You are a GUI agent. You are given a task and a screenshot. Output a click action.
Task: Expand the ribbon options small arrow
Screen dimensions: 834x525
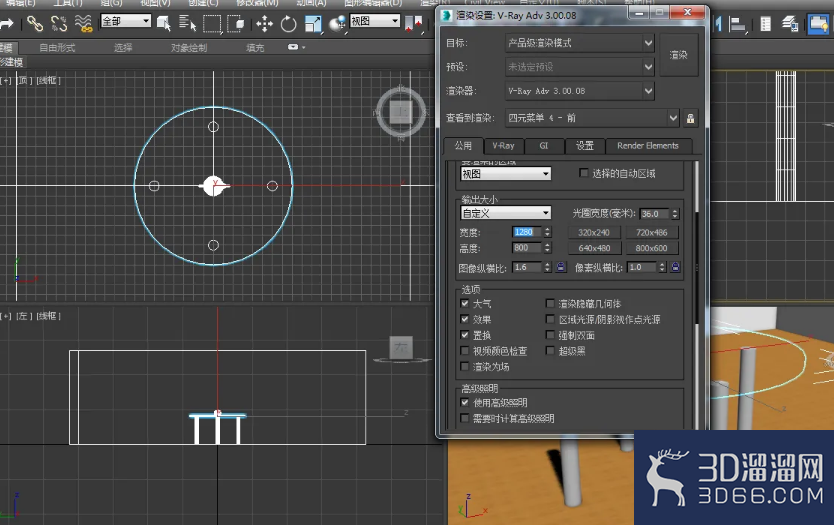click(x=304, y=47)
